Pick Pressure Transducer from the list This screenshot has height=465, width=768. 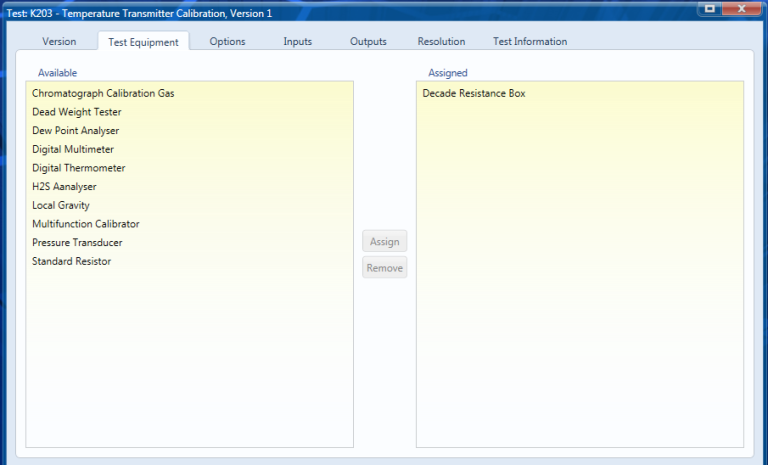pos(77,243)
